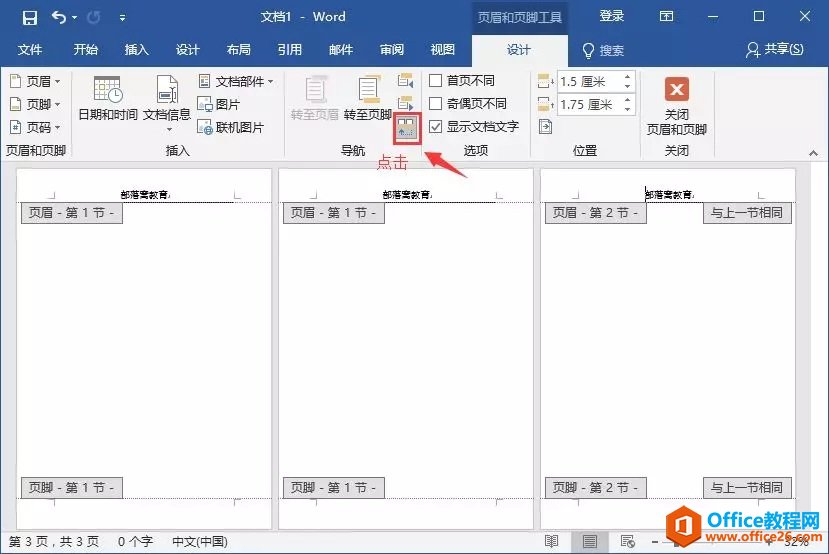The height and width of the screenshot is (554, 829).
Task: Toggle the Link to Previous icon
Action: 407,127
